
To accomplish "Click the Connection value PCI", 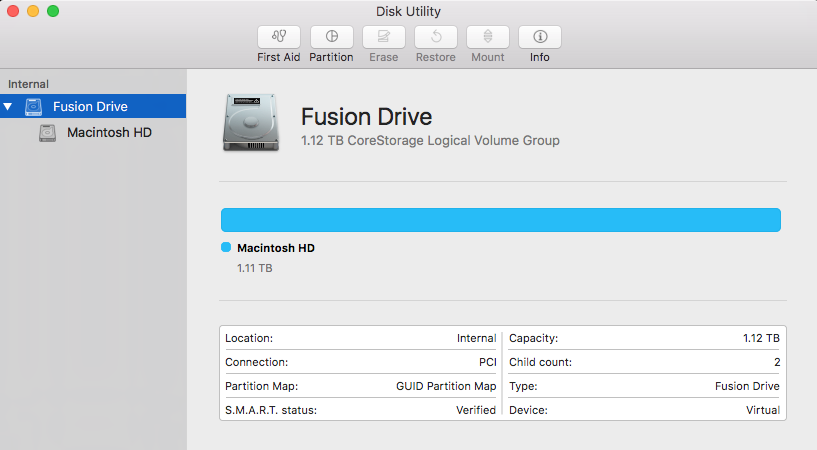I will [x=488, y=362].
